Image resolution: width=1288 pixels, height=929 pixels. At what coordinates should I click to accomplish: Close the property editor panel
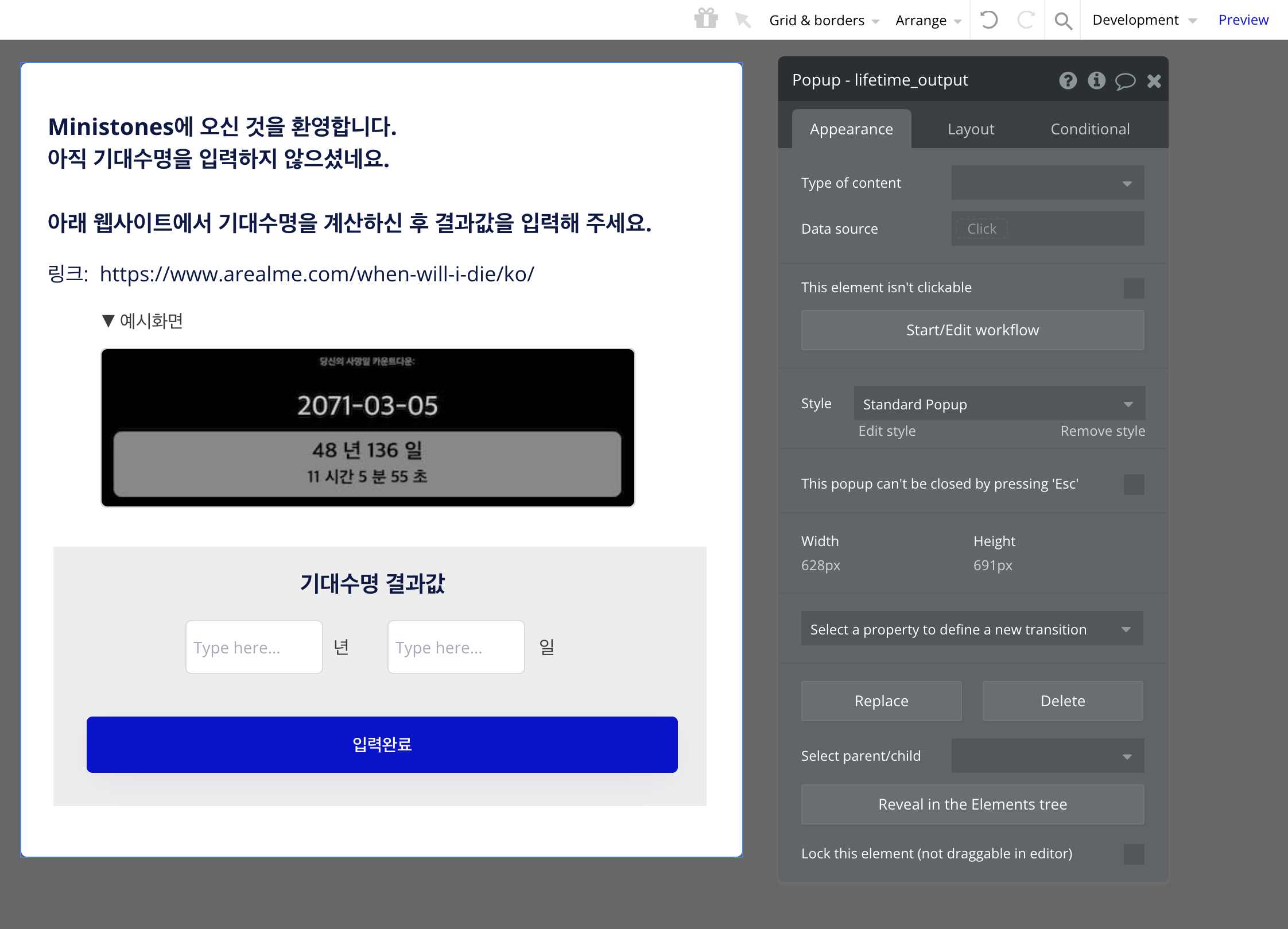click(x=1154, y=81)
